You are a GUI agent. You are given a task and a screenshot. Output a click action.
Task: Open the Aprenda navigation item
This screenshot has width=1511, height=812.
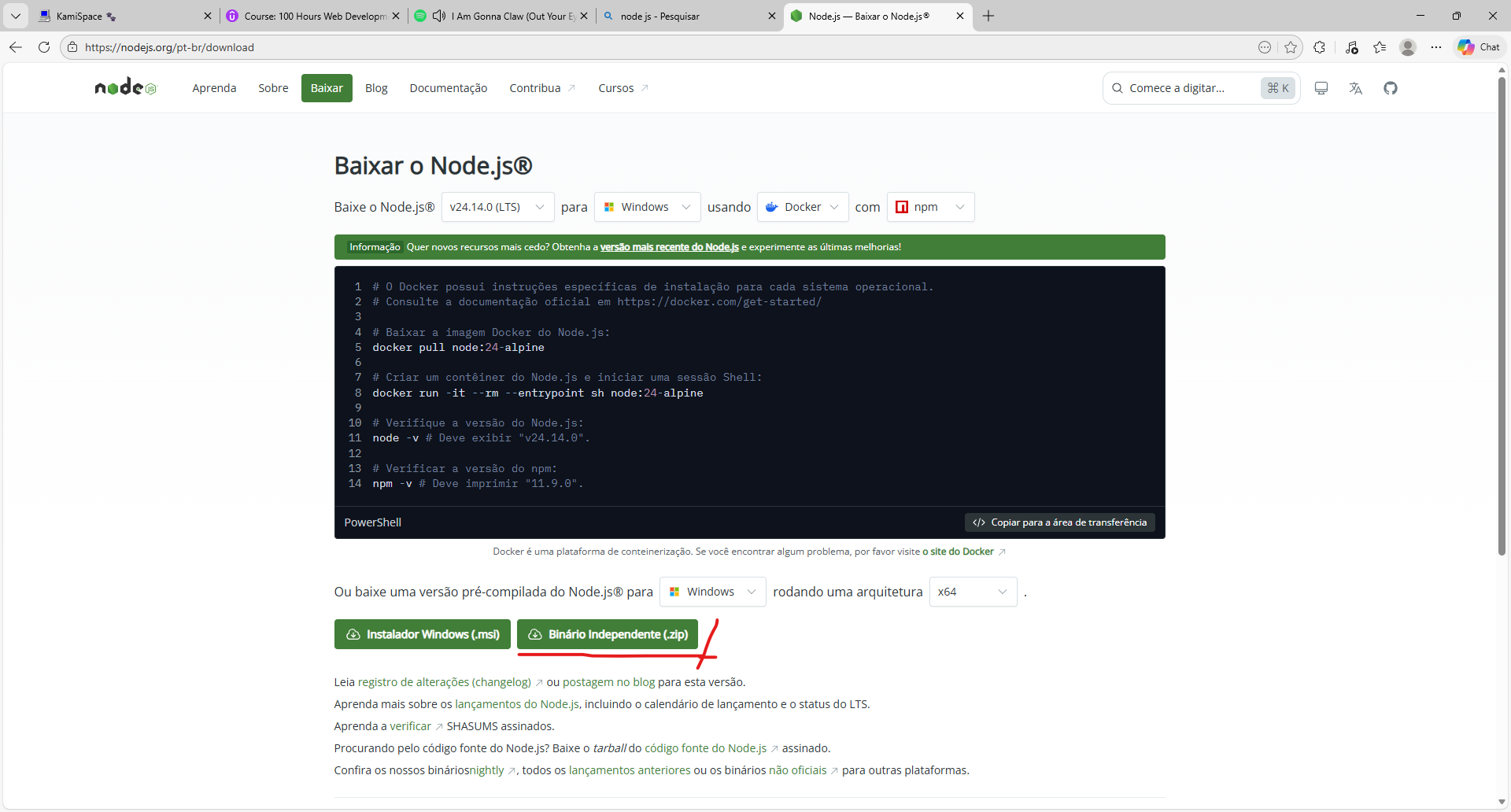(x=214, y=88)
